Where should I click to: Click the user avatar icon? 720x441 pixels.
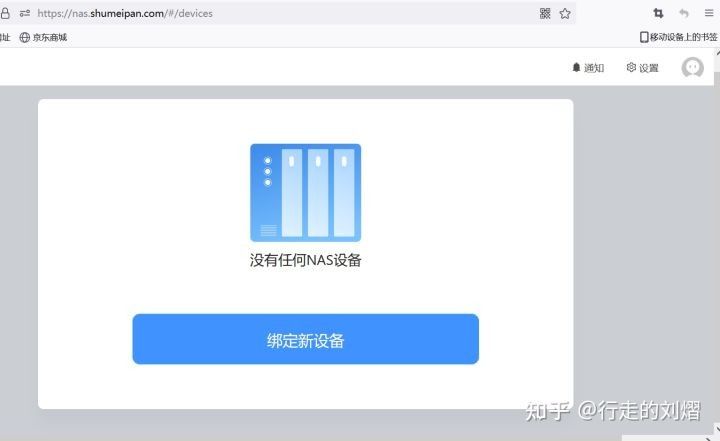pyautogui.click(x=692, y=68)
